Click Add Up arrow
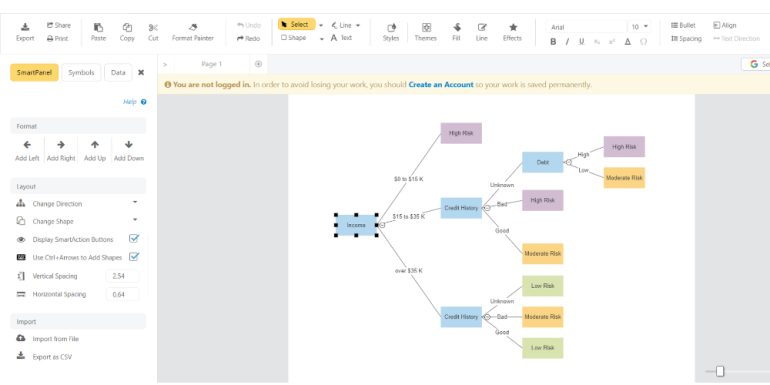This screenshot has width=770, height=385. coord(95,150)
